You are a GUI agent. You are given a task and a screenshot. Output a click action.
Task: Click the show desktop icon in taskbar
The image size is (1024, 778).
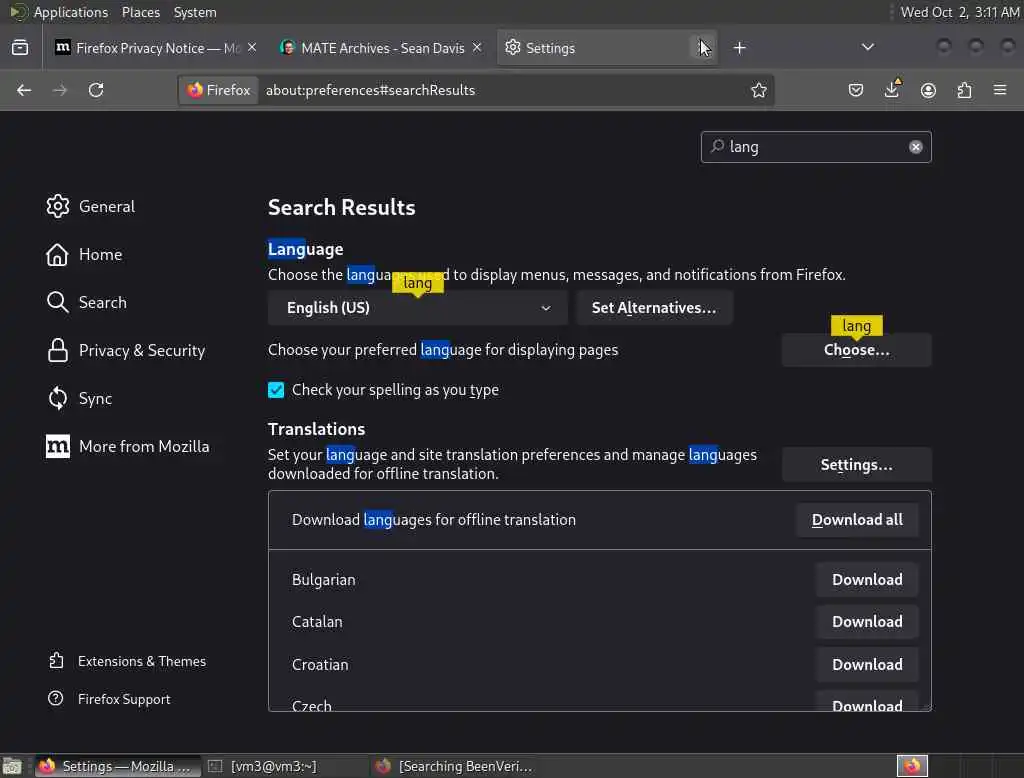click(12, 766)
